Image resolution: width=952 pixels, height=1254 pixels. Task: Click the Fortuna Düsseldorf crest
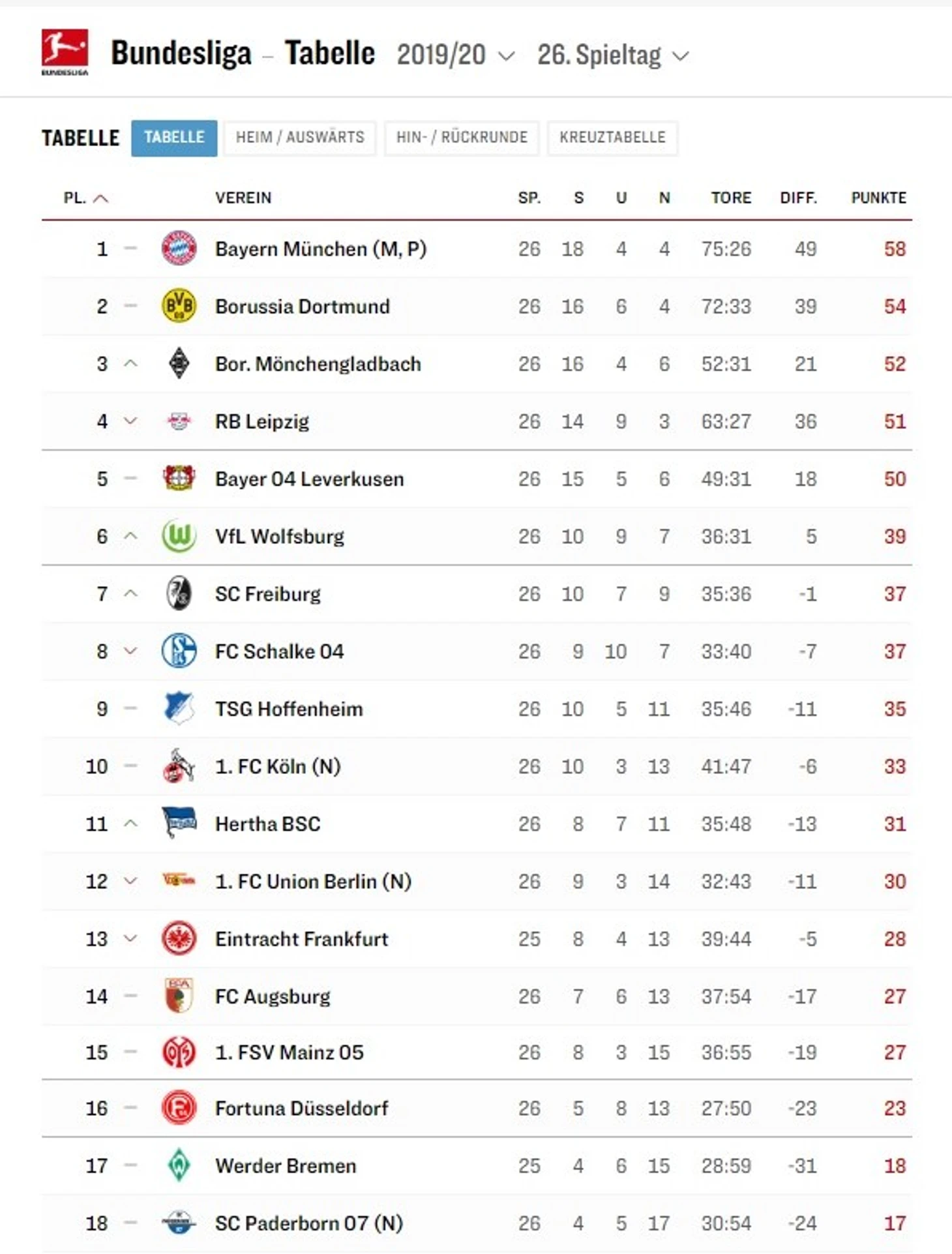pyautogui.click(x=179, y=1107)
